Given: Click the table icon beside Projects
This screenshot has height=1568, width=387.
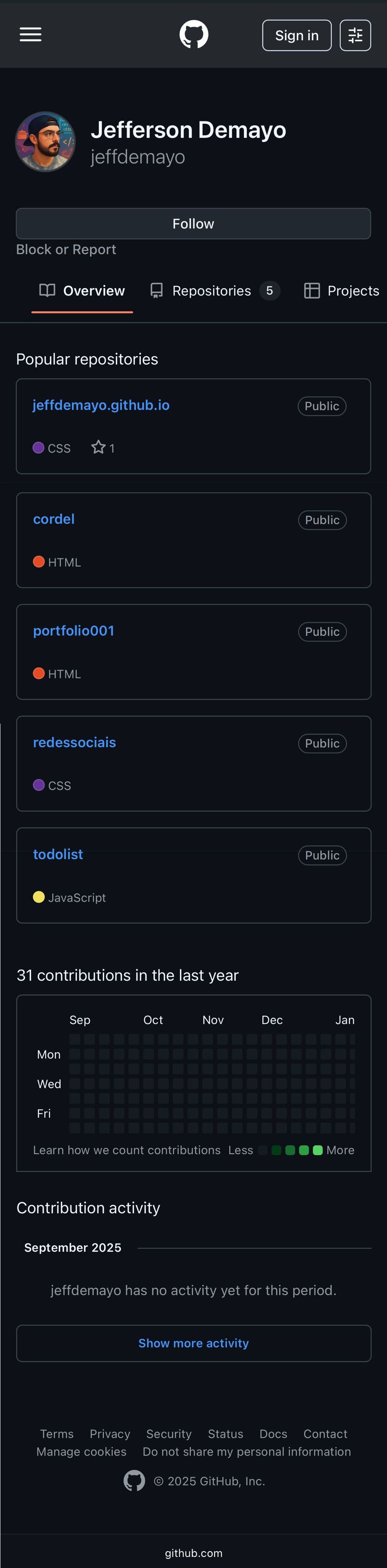Looking at the screenshot, I should 312,290.
